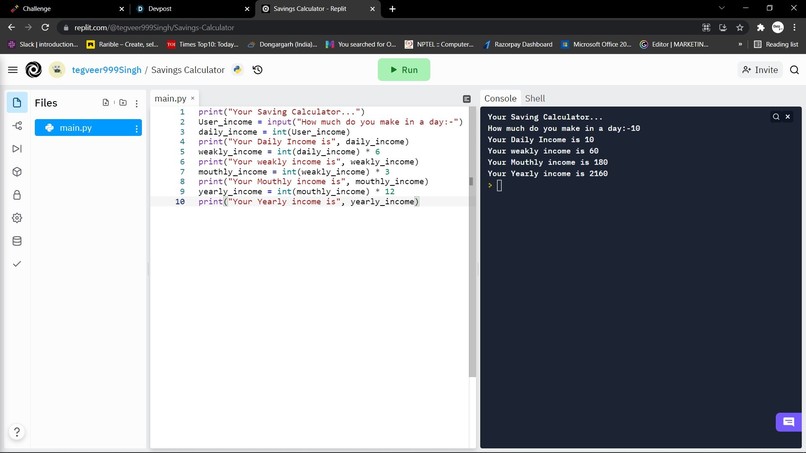806x453 pixels.
Task: Select main.py in the file tree
Action: (88, 128)
